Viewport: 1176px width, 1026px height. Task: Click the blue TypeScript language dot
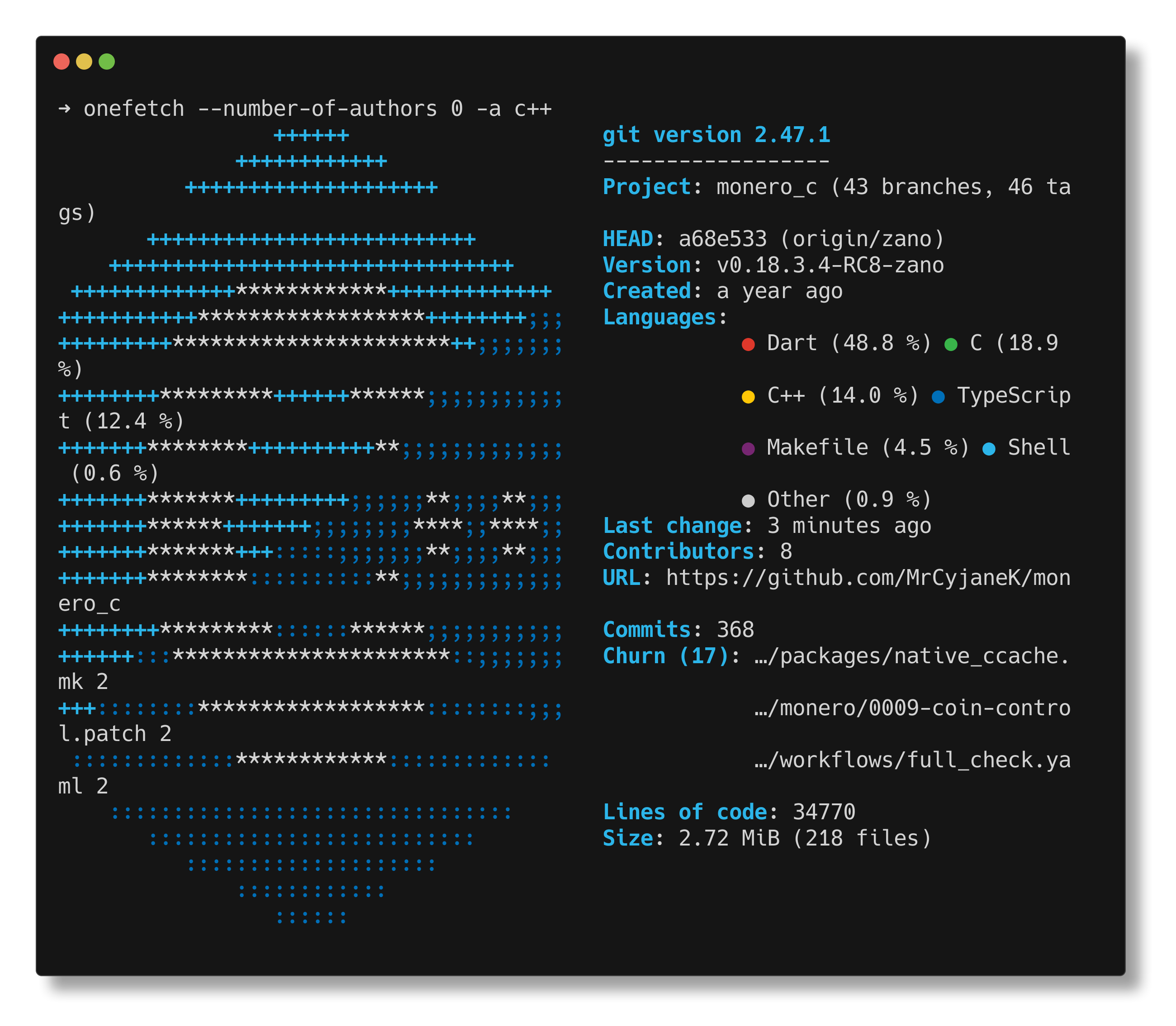click(938, 397)
